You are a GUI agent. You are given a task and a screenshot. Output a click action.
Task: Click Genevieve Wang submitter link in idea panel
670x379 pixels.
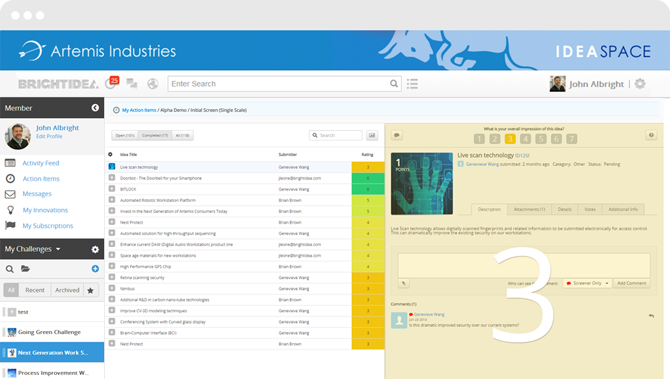pos(482,164)
